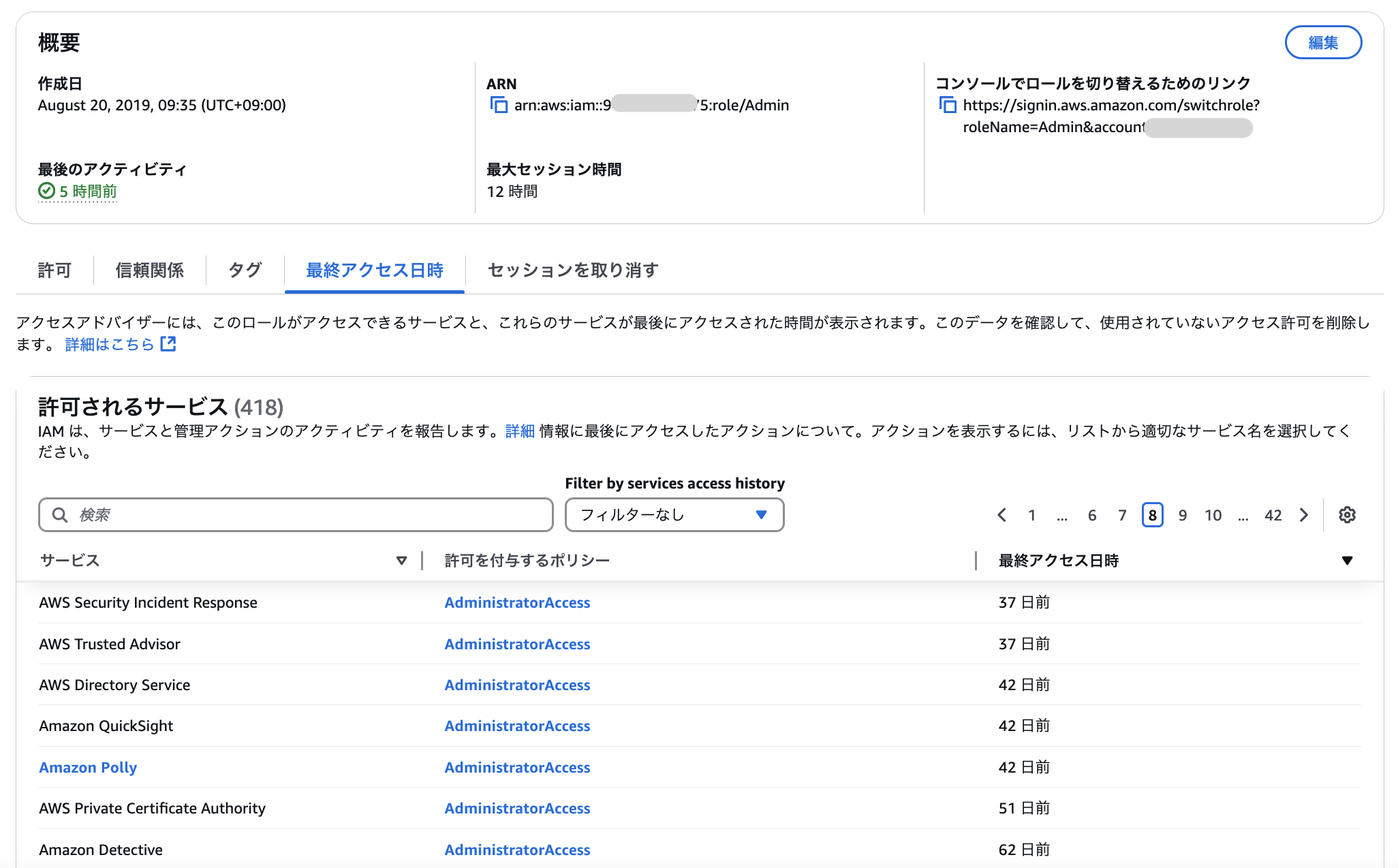1398x868 pixels.
Task: Go to previous page of services
Action: pyautogui.click(x=1001, y=515)
